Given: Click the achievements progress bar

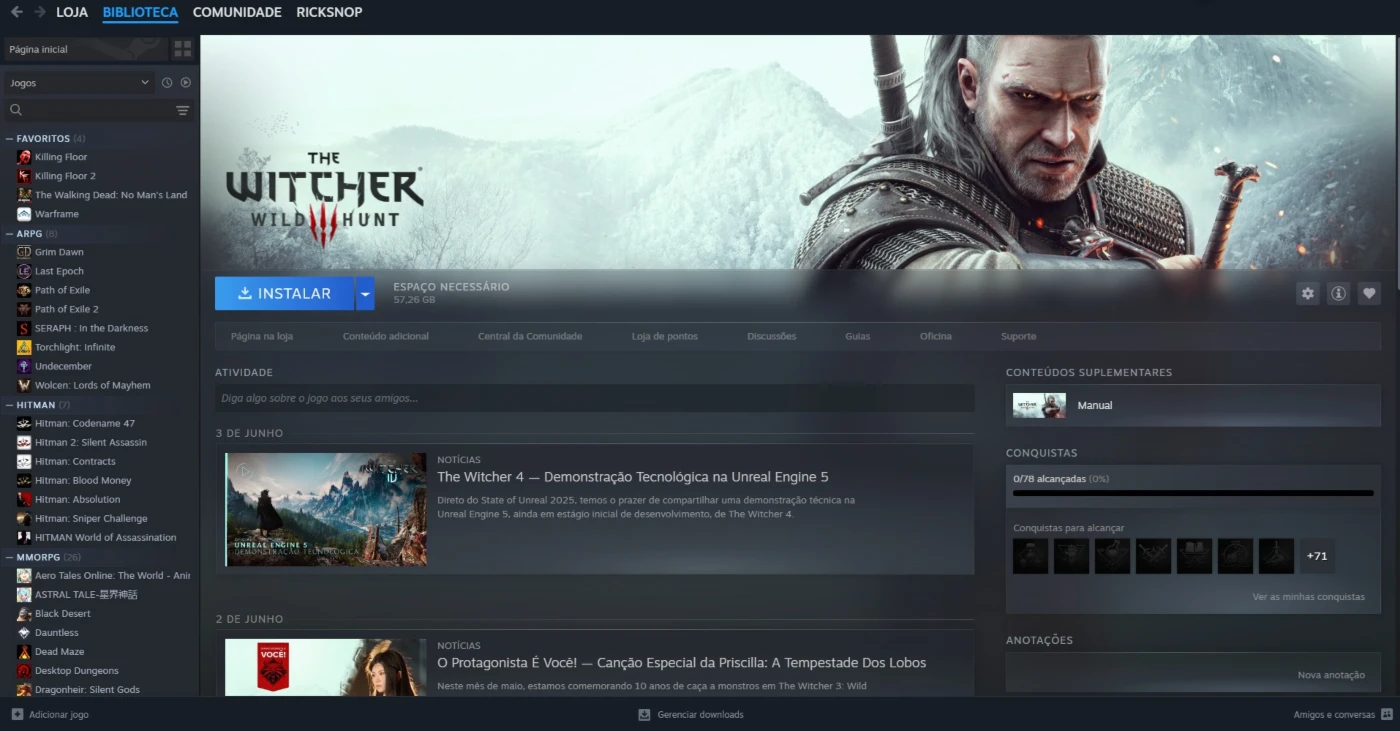Looking at the screenshot, I should coord(1193,493).
